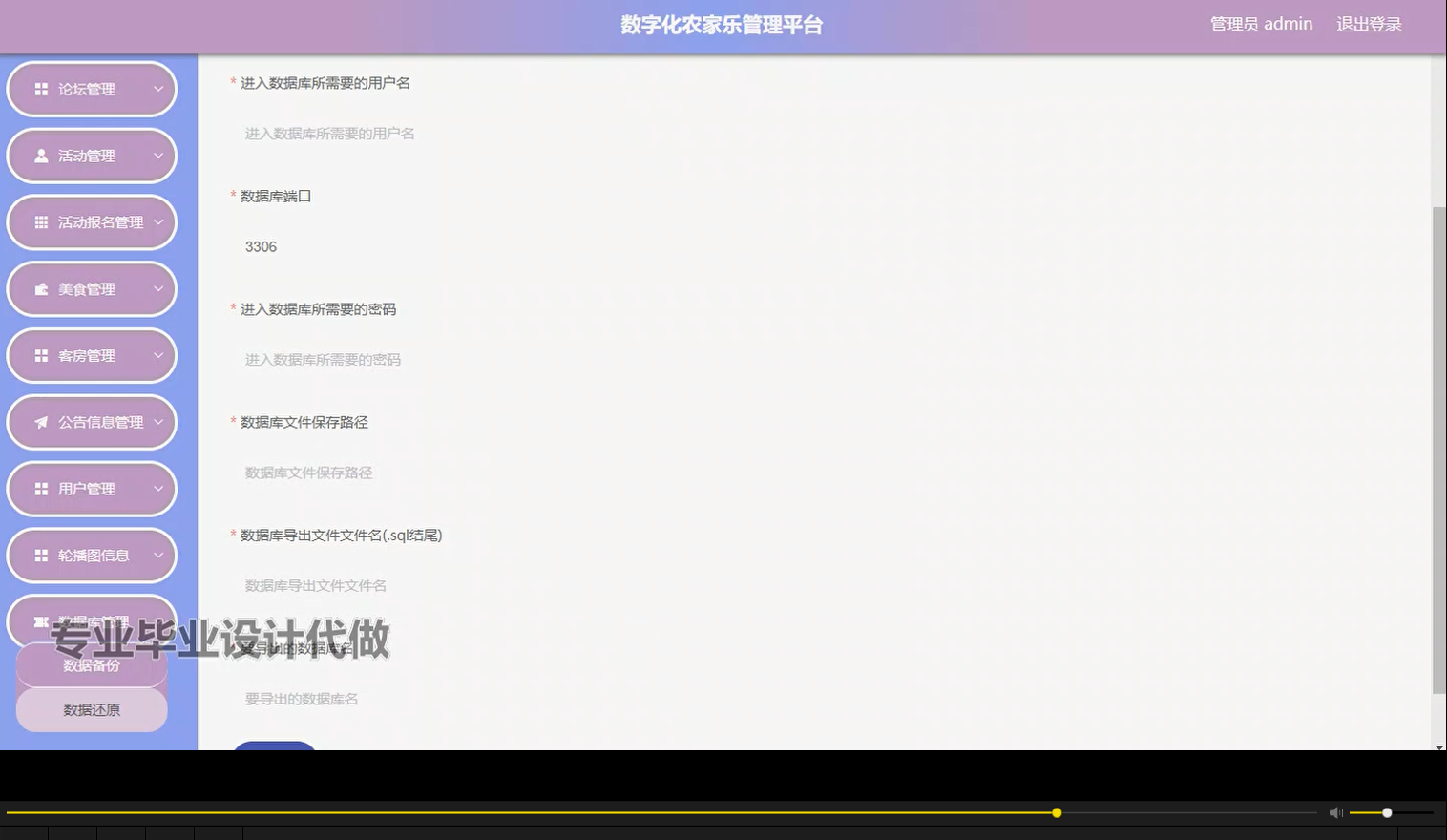Select the 用户管理 icon in sidebar

click(x=41, y=488)
